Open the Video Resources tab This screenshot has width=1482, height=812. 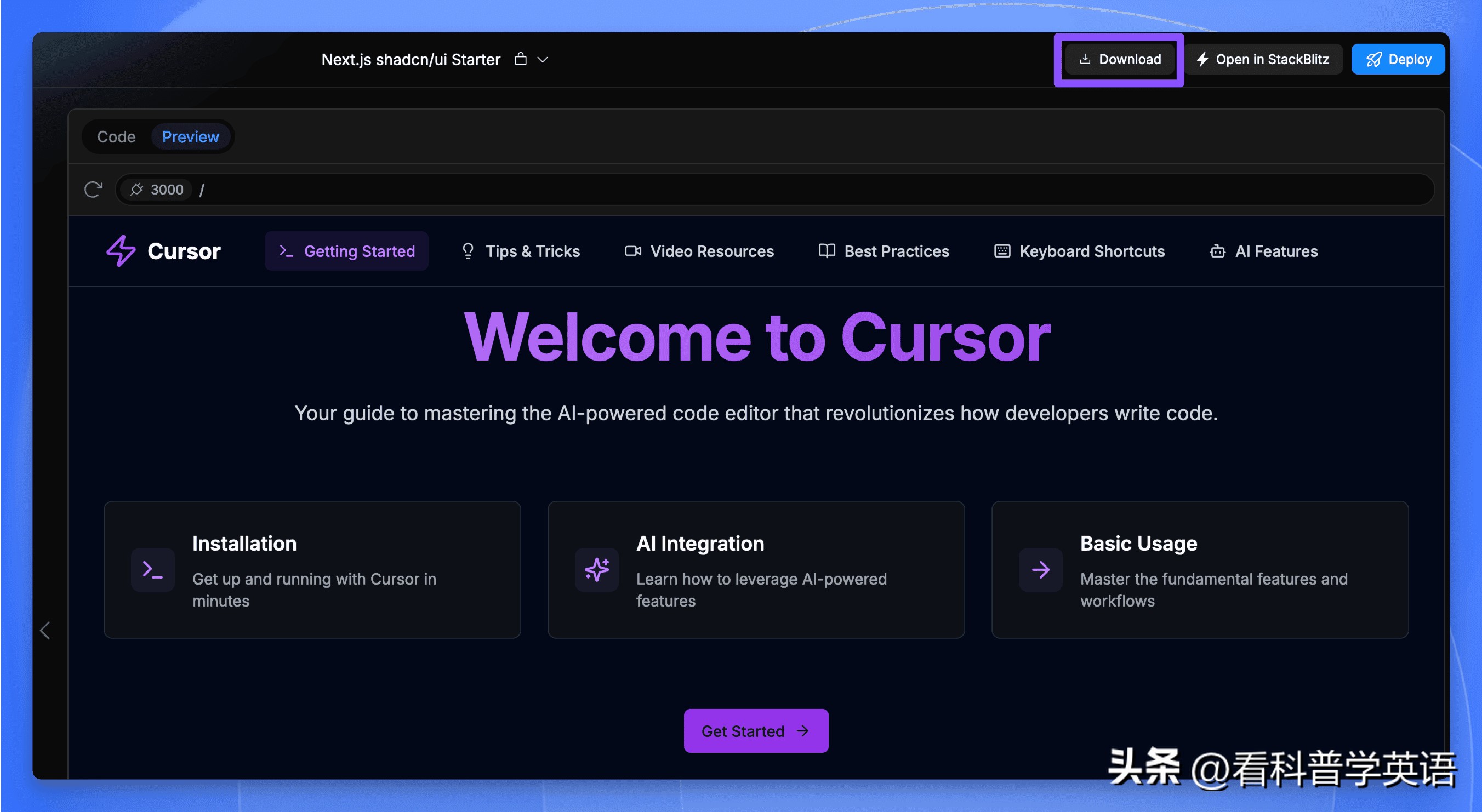699,251
